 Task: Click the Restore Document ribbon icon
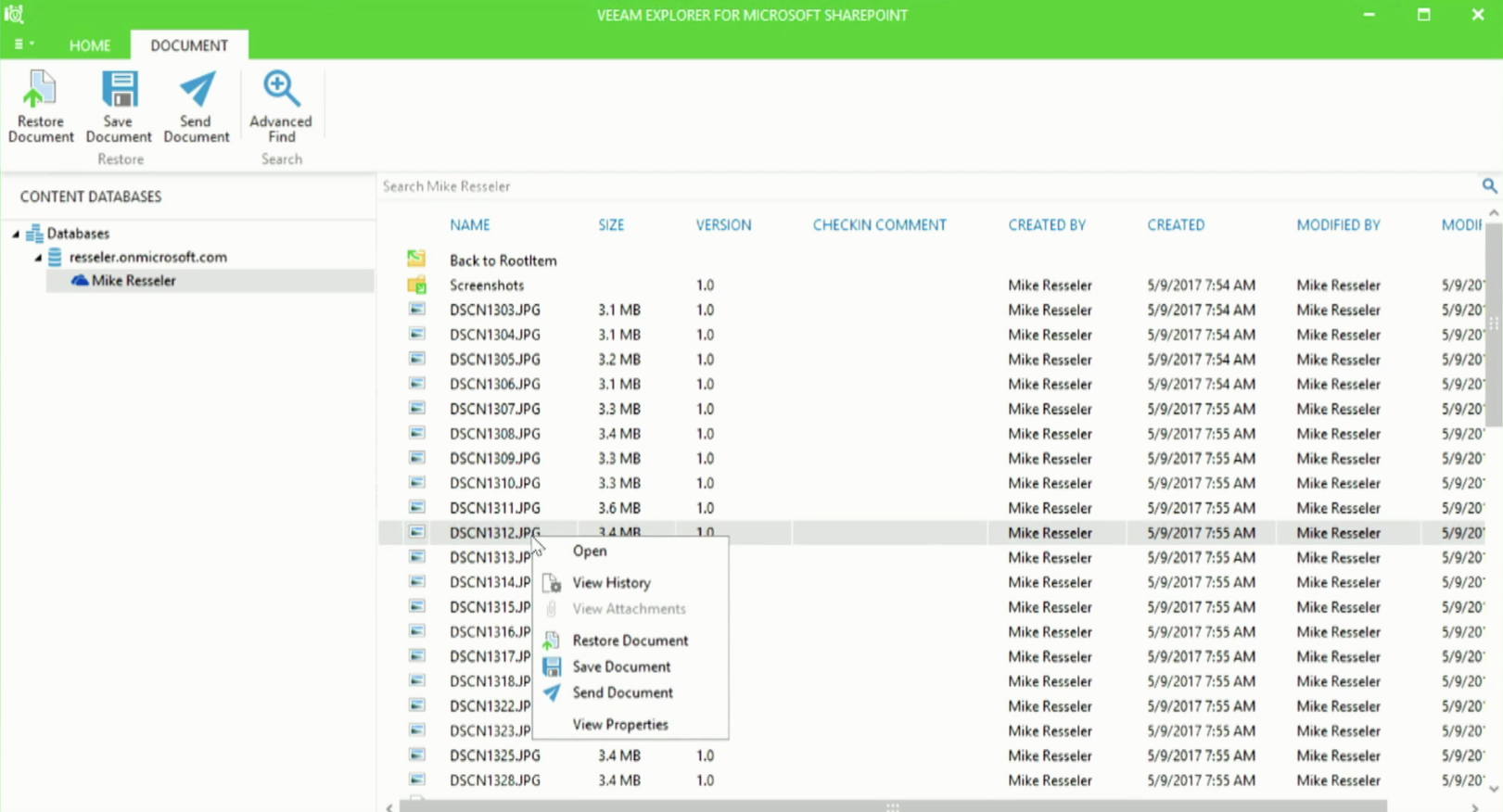(40, 90)
